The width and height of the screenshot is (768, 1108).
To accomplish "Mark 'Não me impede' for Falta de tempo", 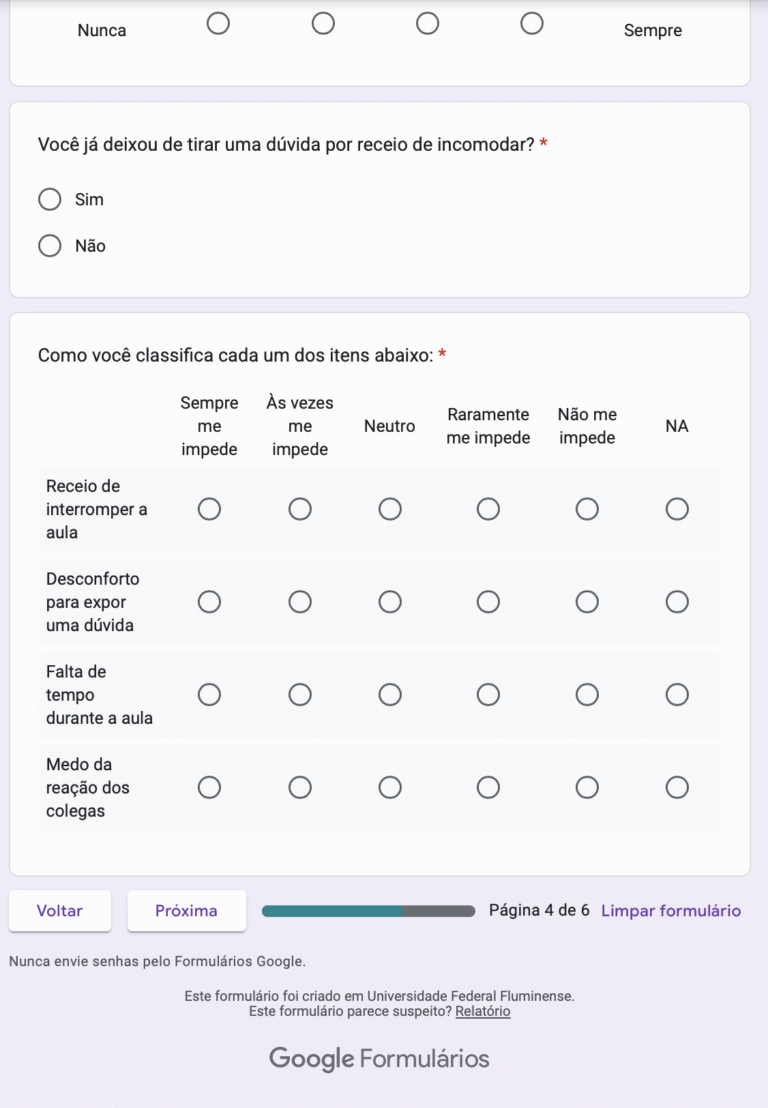I will [587, 695].
